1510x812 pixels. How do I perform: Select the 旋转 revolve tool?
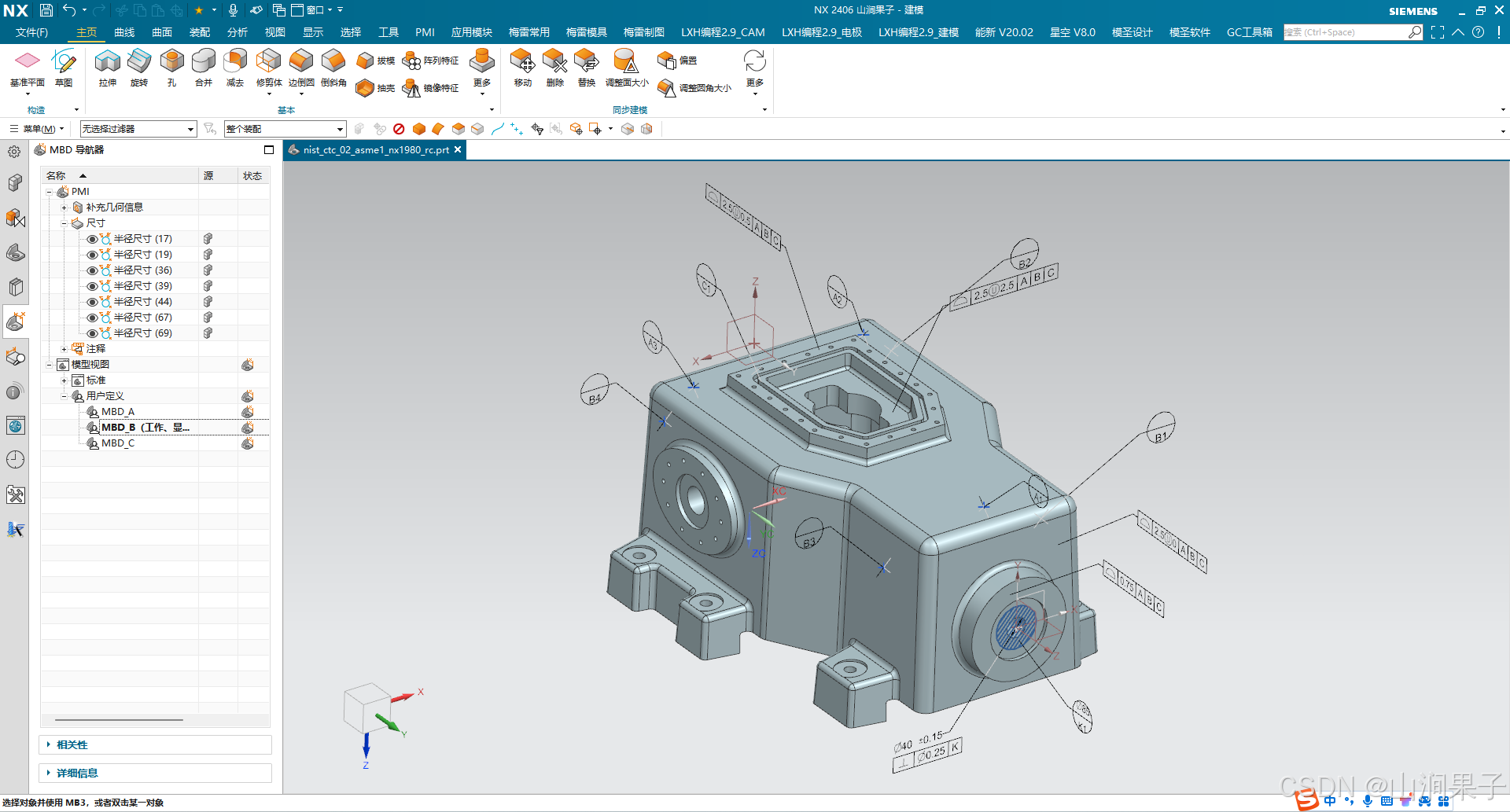coord(139,68)
